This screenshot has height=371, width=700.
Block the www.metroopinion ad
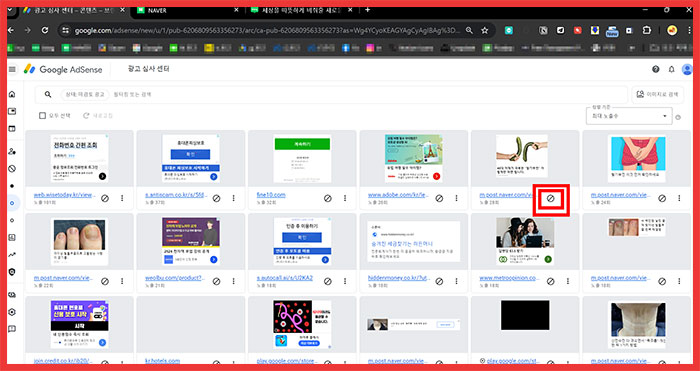(x=550, y=281)
